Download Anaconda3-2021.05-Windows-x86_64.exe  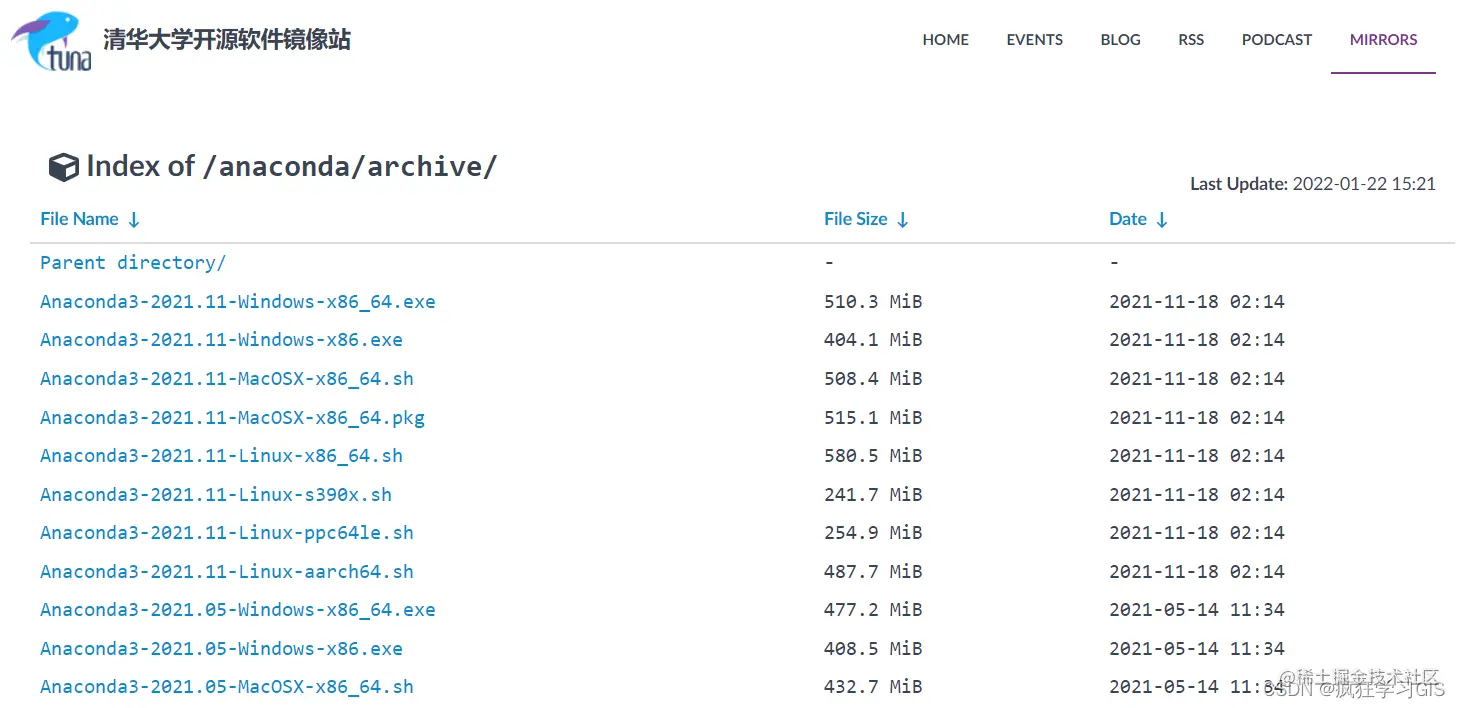click(238, 610)
